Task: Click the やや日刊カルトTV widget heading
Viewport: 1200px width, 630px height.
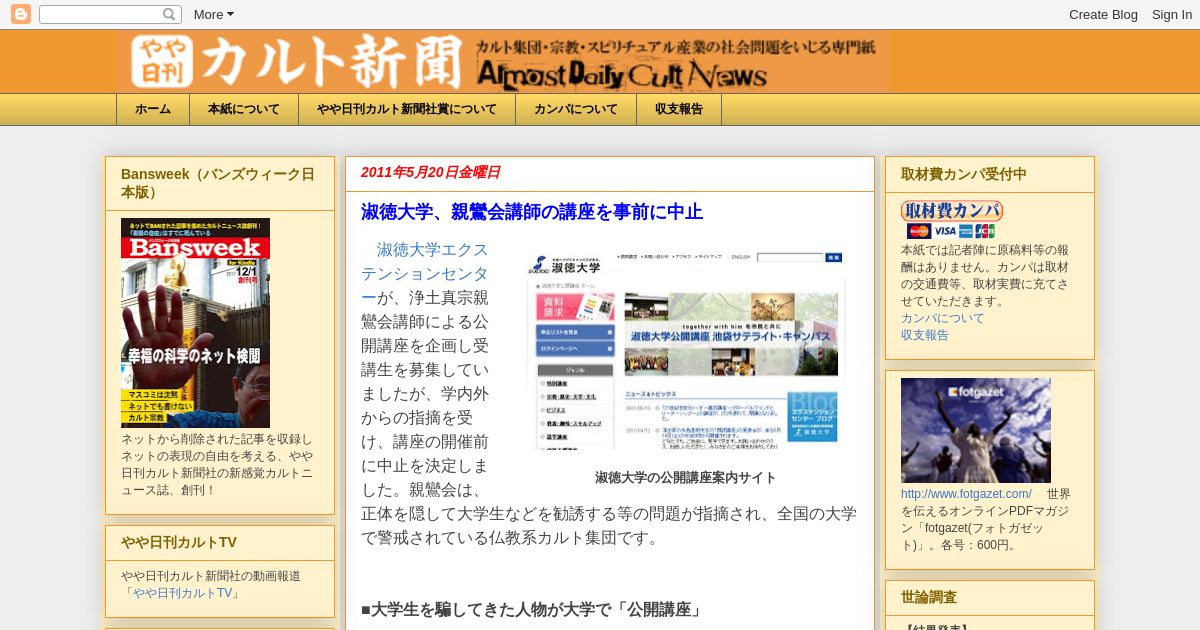Action: 179,542
